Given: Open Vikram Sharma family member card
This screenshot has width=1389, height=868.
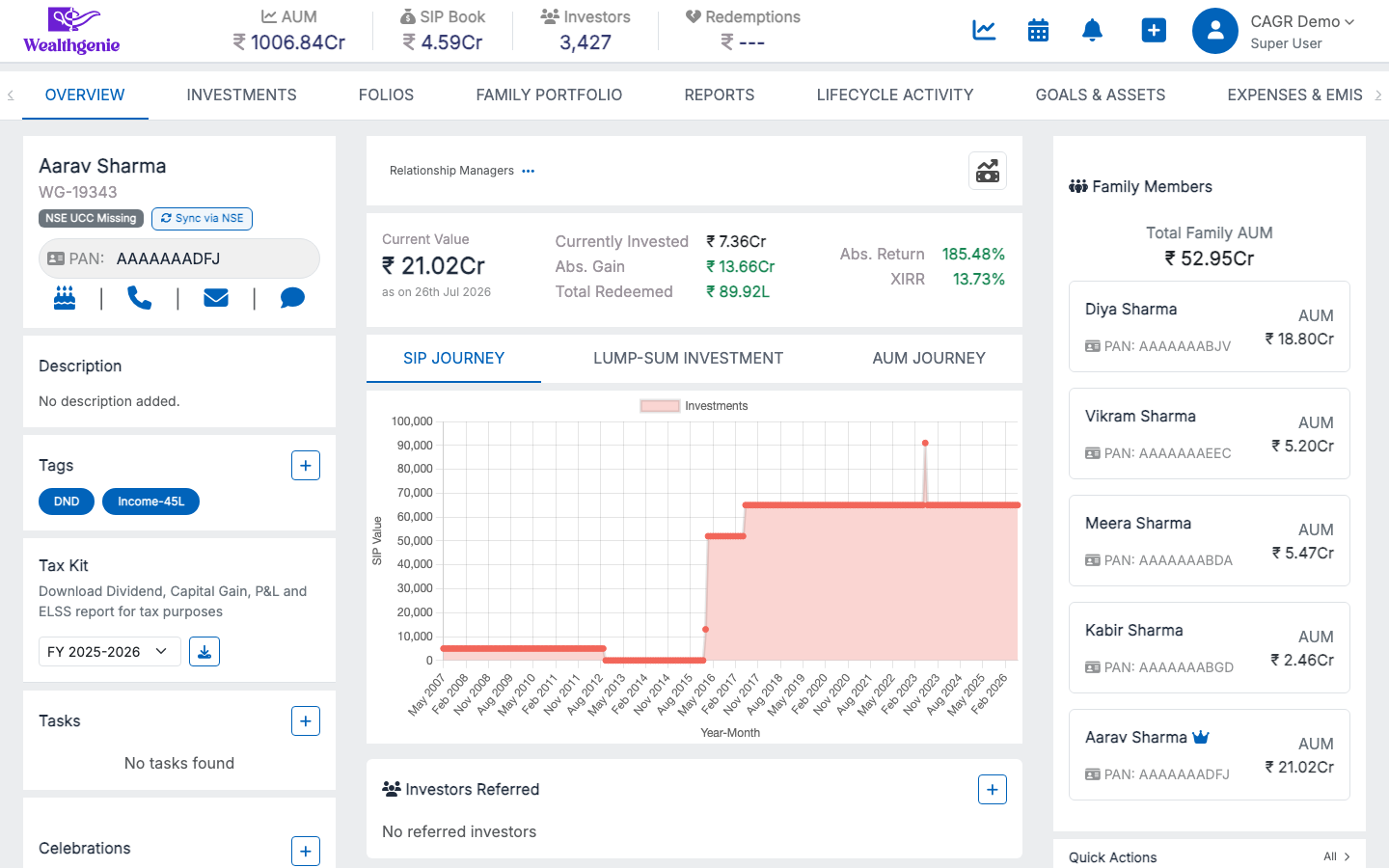Looking at the screenshot, I should [1210, 434].
